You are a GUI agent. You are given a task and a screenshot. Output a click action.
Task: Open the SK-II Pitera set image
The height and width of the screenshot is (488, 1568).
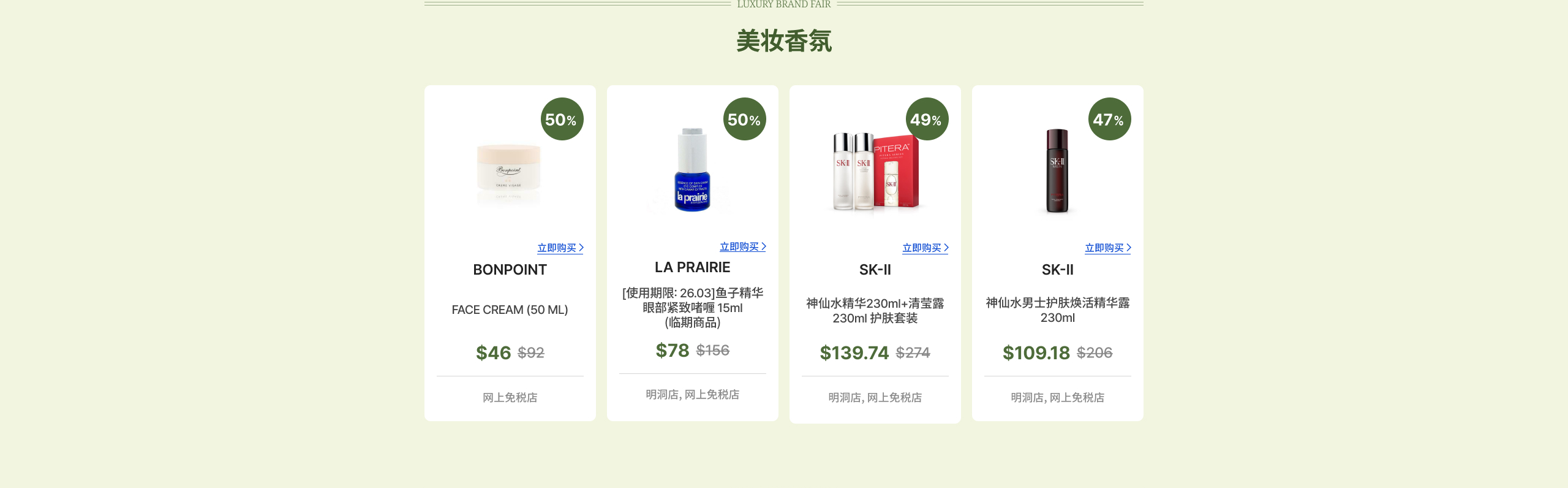875,171
